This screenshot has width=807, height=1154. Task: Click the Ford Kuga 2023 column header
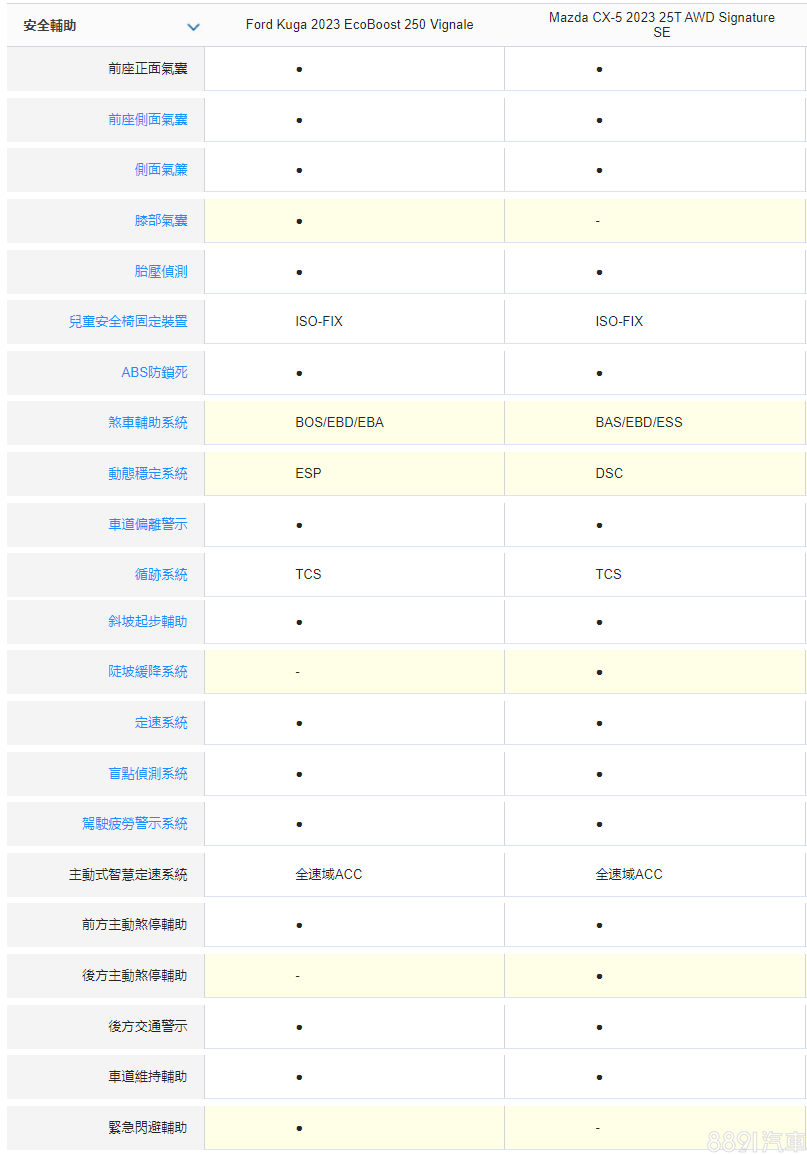(359, 25)
